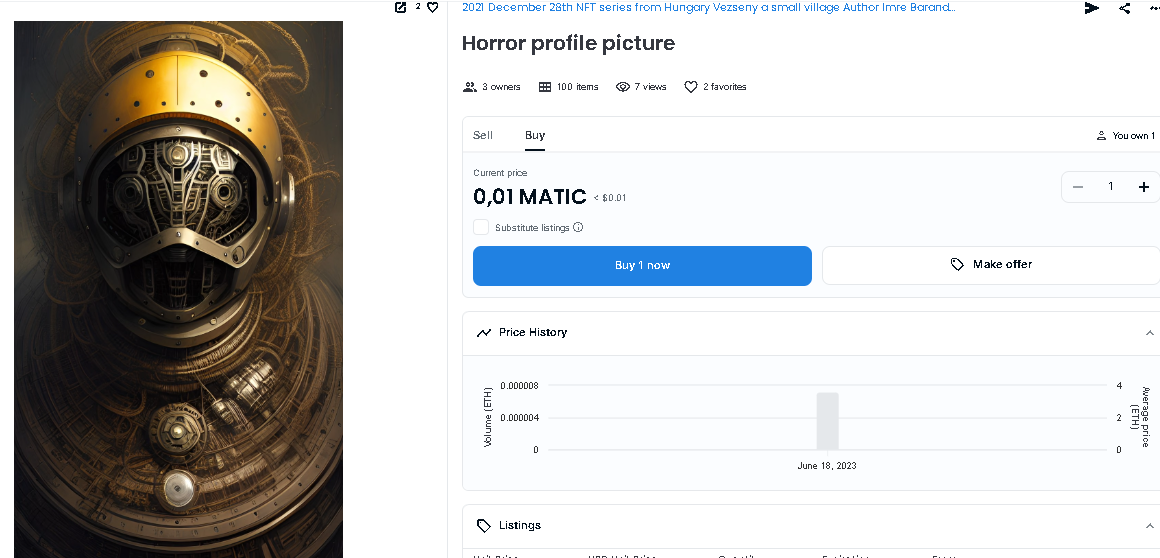
Task: Click the transfer arrow icon at top right
Action: 1091,8
